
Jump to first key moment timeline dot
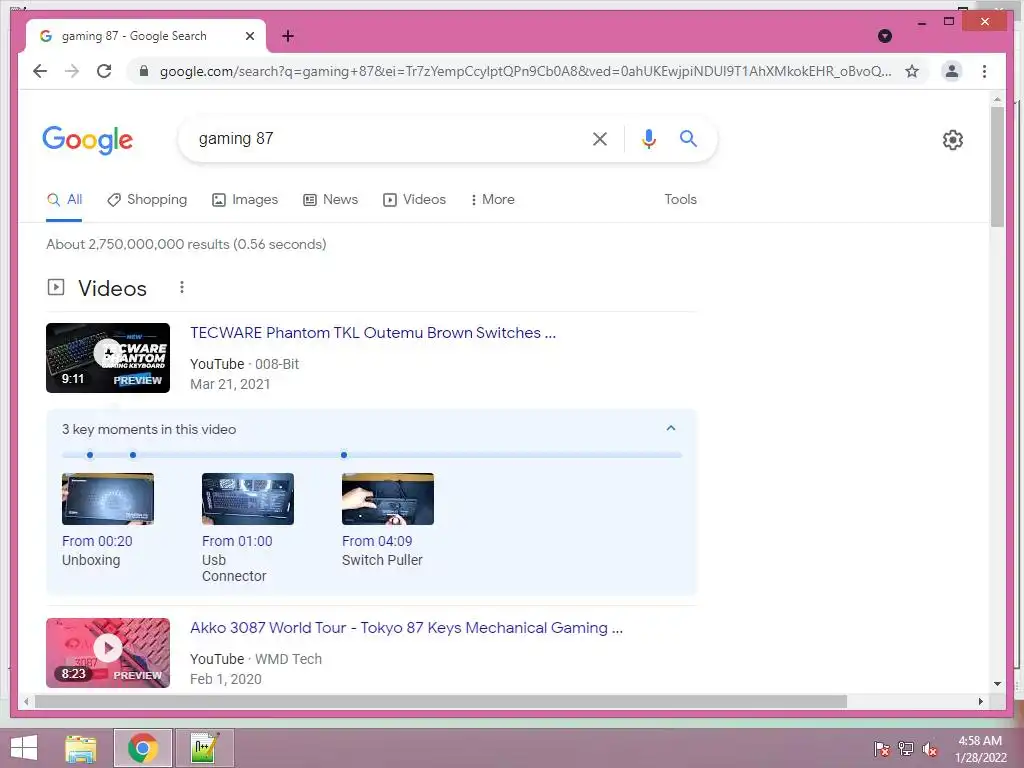pyautogui.click(x=89, y=455)
